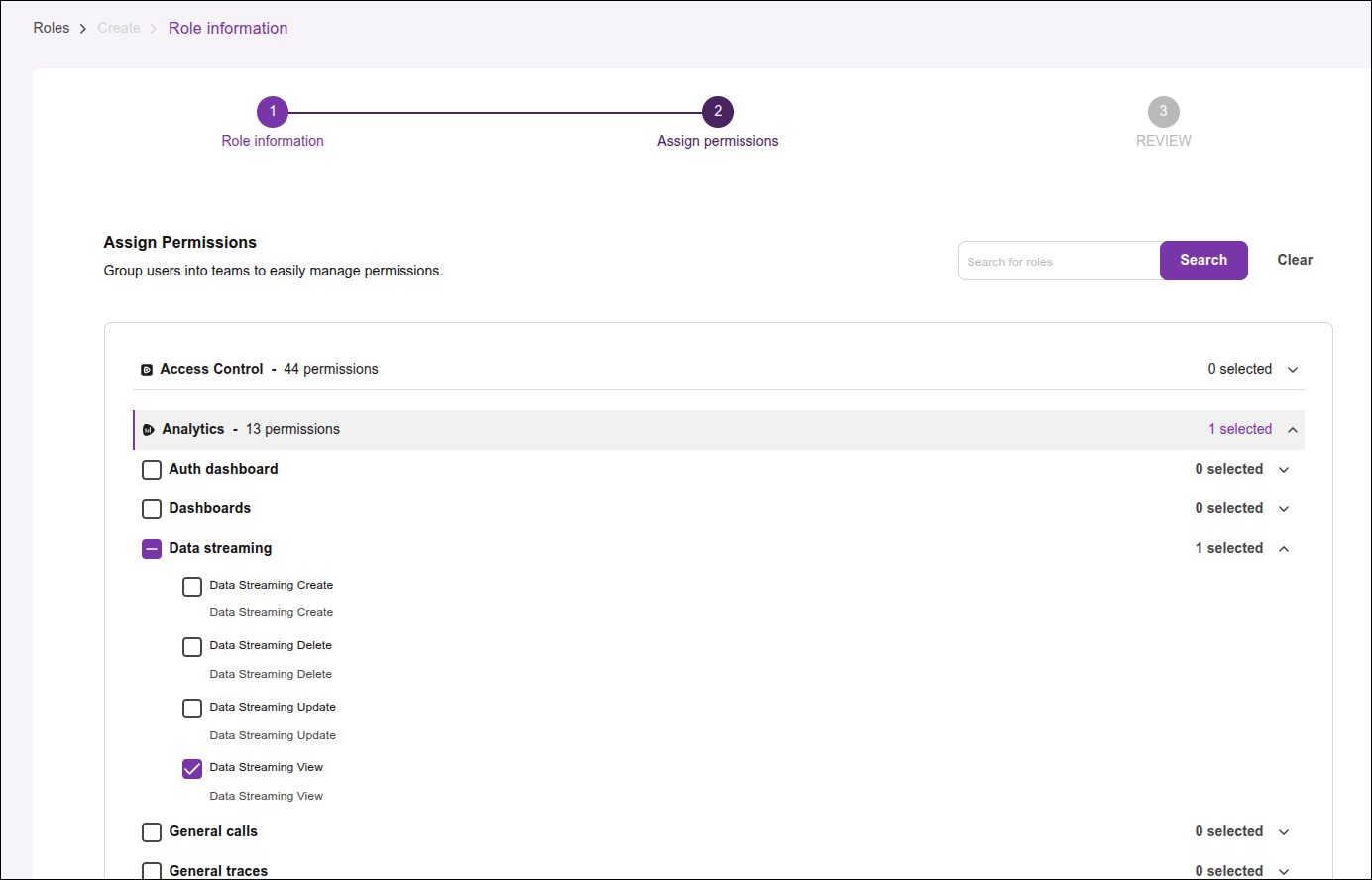The width and height of the screenshot is (1372, 880).
Task: Click the Access Control category icon
Action: [146, 368]
